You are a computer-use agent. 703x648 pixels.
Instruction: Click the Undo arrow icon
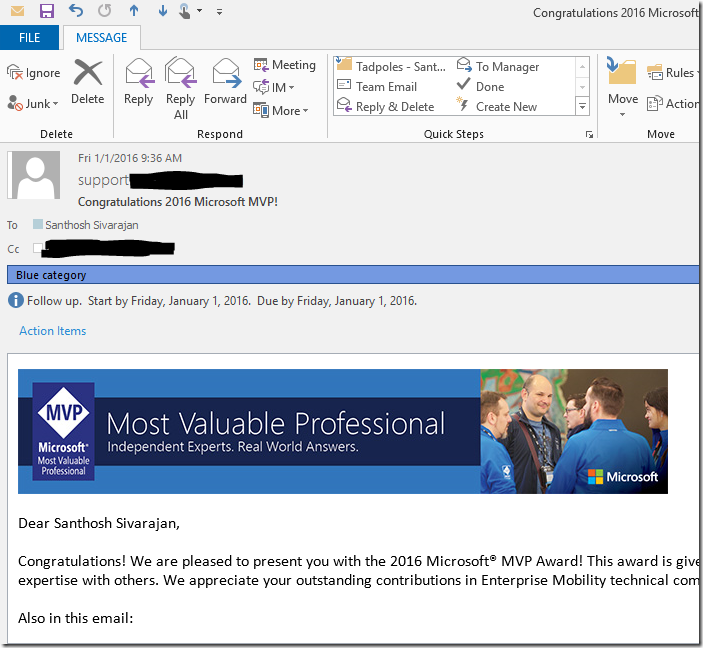click(76, 10)
